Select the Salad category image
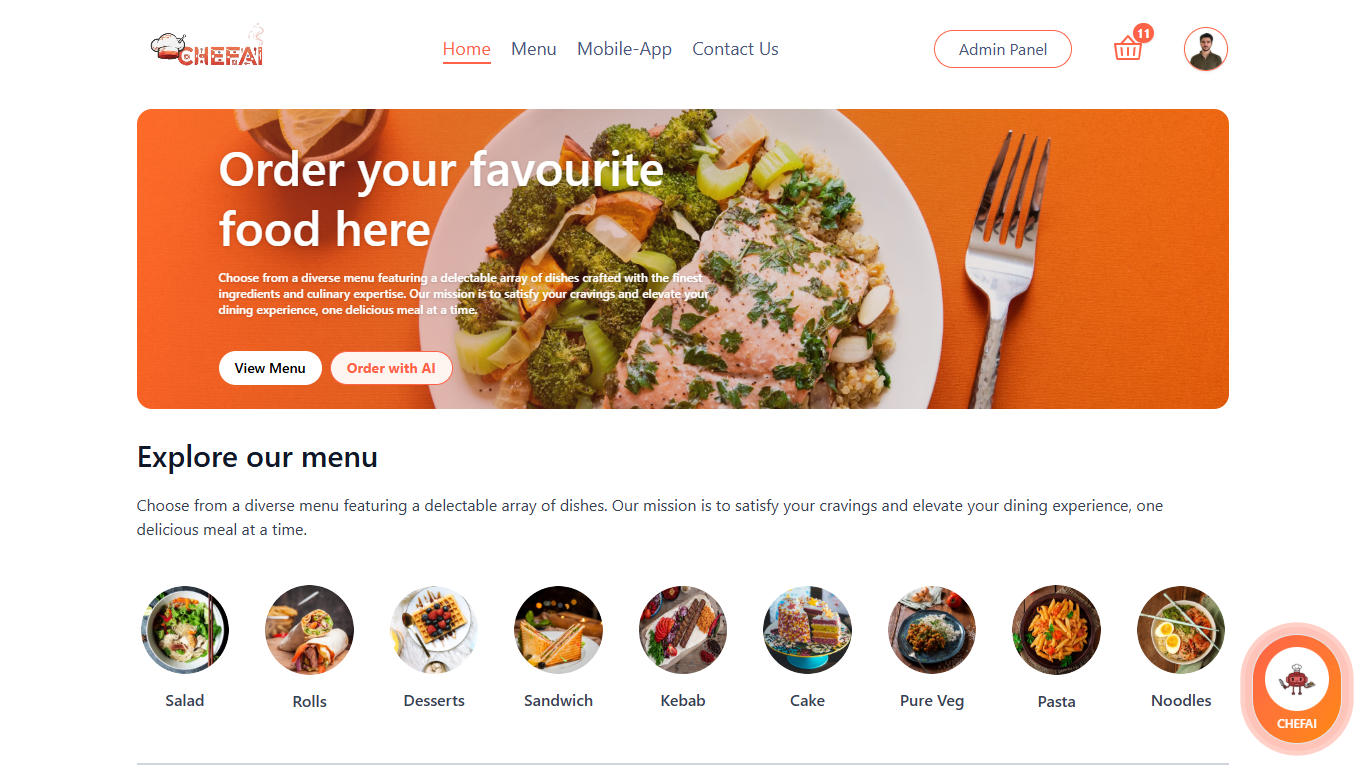 (x=185, y=630)
